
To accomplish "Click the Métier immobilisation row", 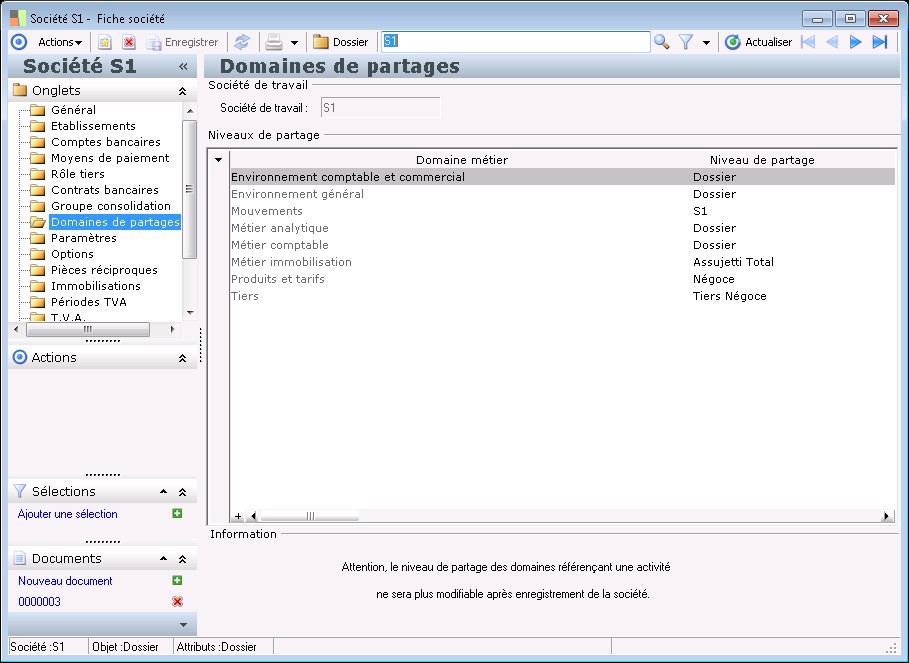I will 562,262.
